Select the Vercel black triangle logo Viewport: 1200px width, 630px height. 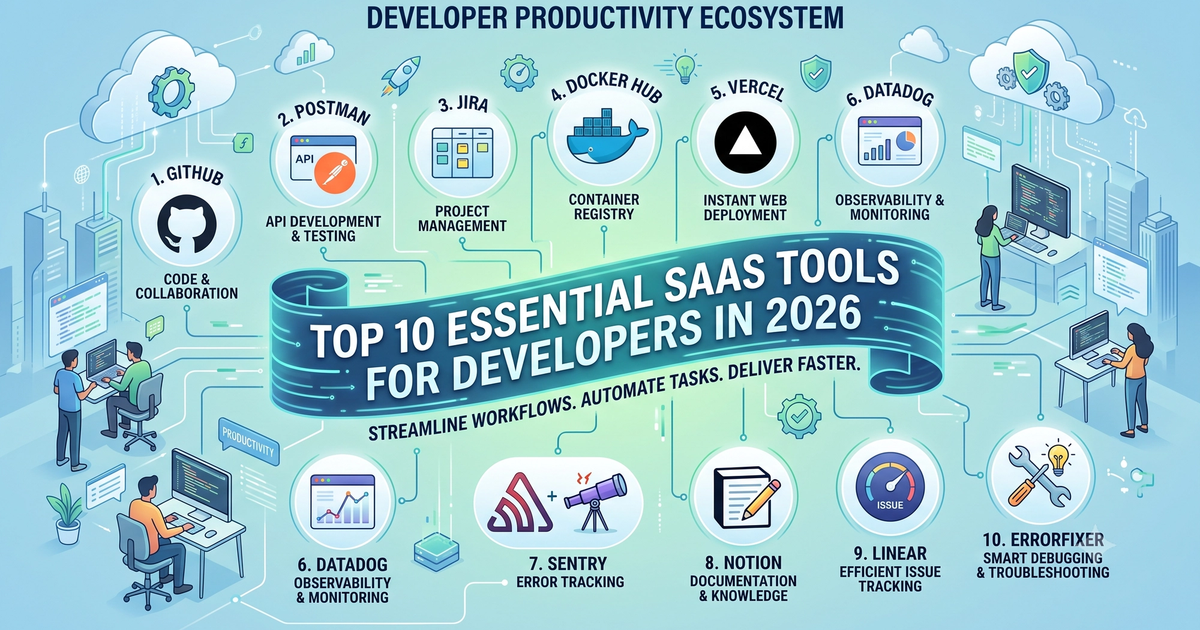(746, 145)
